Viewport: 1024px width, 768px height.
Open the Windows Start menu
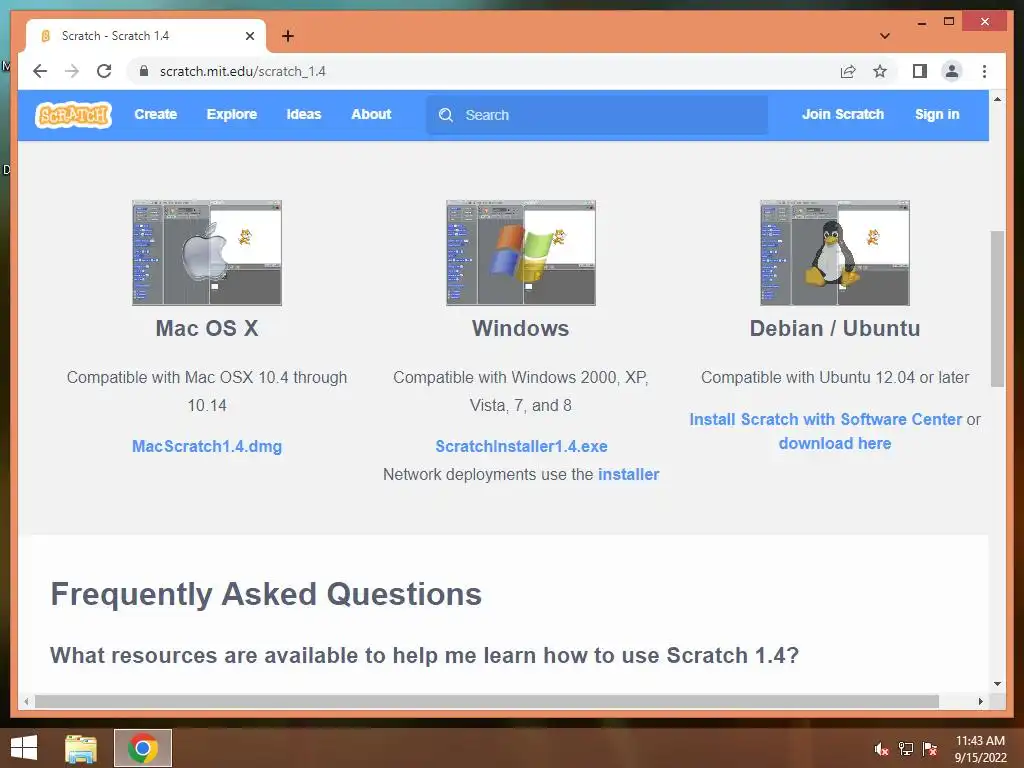pos(24,748)
